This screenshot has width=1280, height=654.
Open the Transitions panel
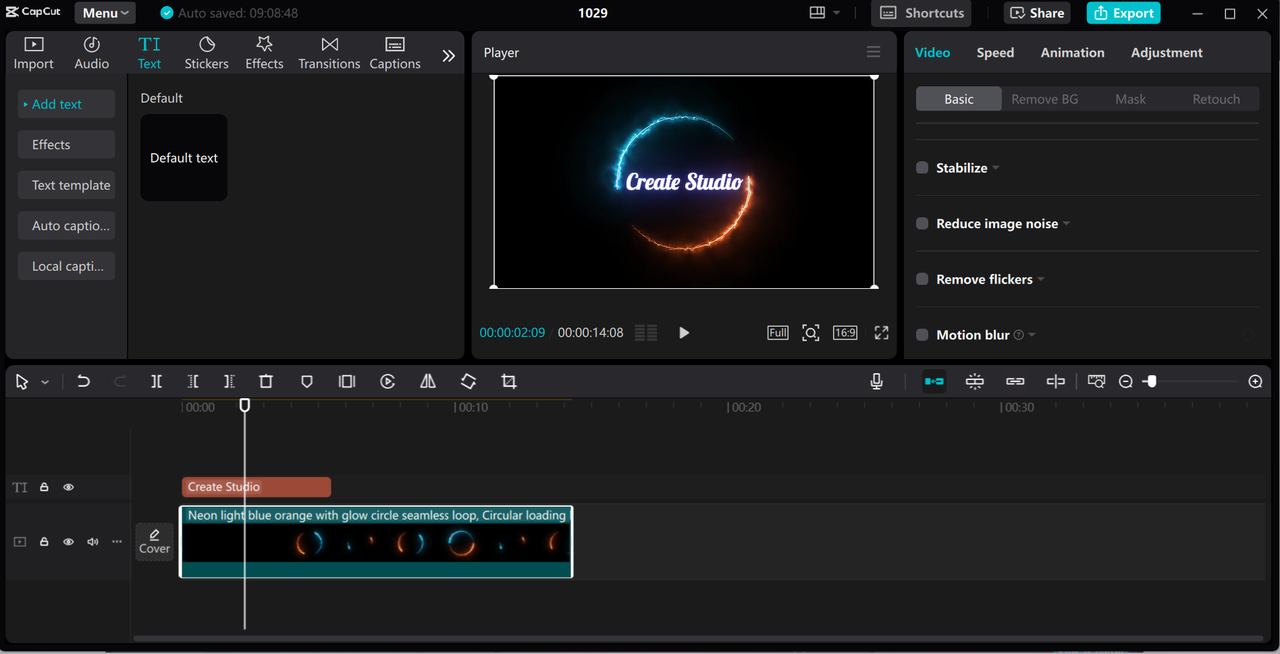point(329,53)
